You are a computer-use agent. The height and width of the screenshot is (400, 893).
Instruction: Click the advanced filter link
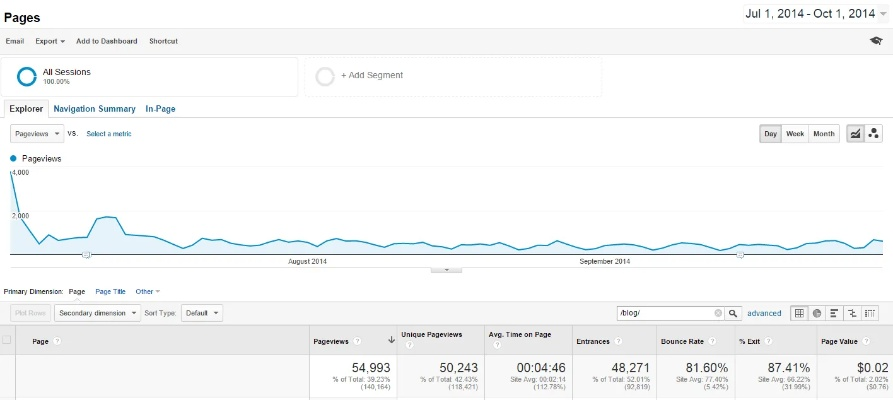point(764,313)
